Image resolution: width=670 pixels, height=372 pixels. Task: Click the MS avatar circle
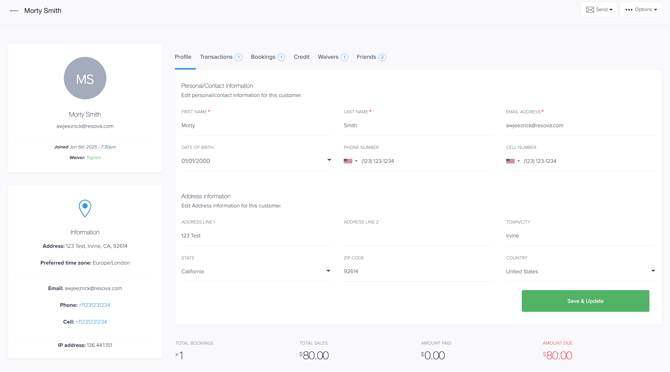(85, 78)
